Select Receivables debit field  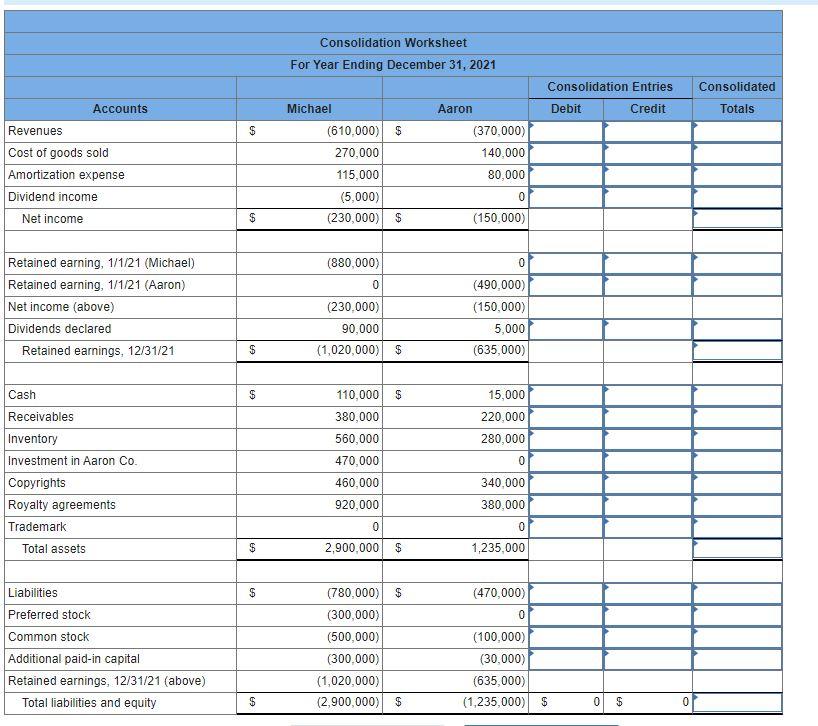tap(566, 417)
